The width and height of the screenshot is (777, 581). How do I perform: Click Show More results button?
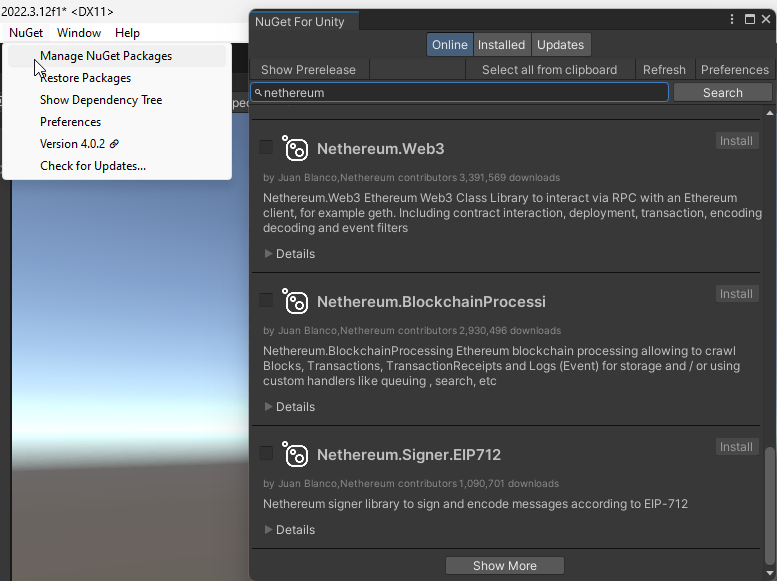point(504,566)
